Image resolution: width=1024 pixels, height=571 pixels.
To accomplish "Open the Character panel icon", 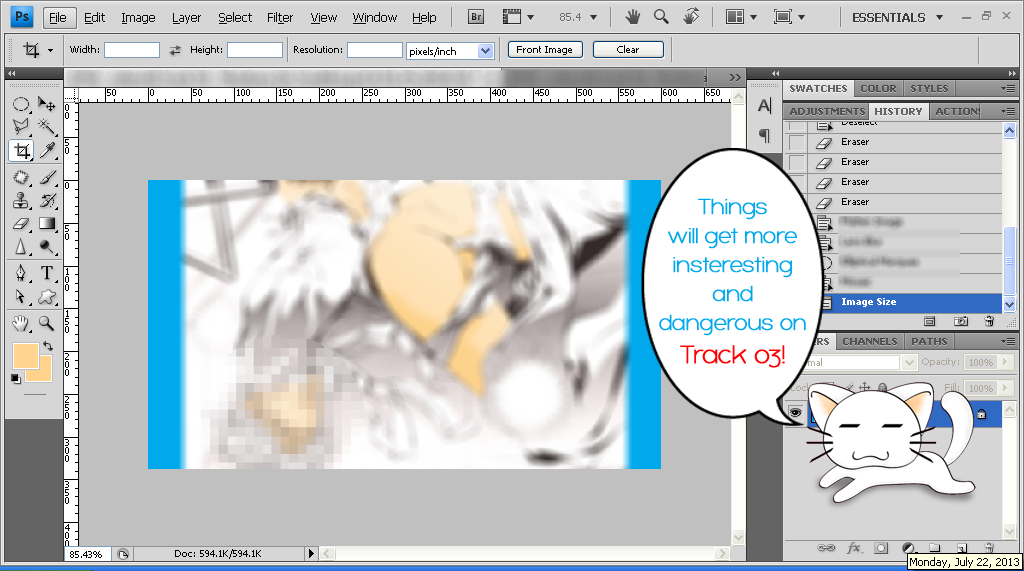I will click(x=765, y=105).
